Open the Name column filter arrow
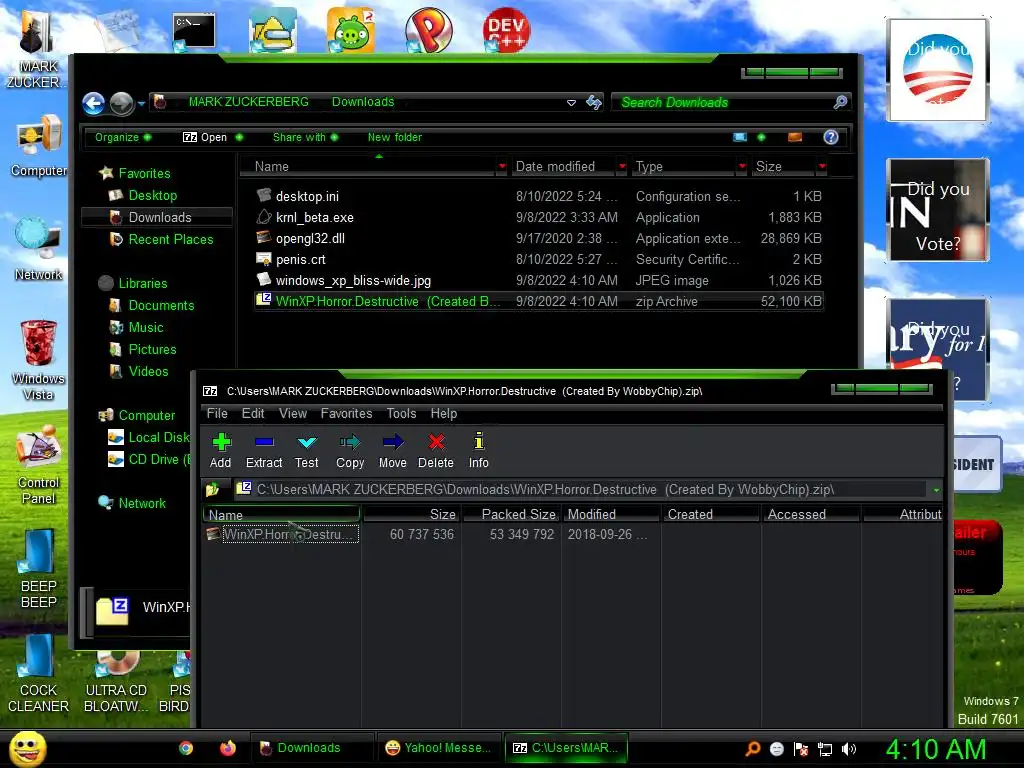This screenshot has height=768, width=1024. tap(502, 167)
